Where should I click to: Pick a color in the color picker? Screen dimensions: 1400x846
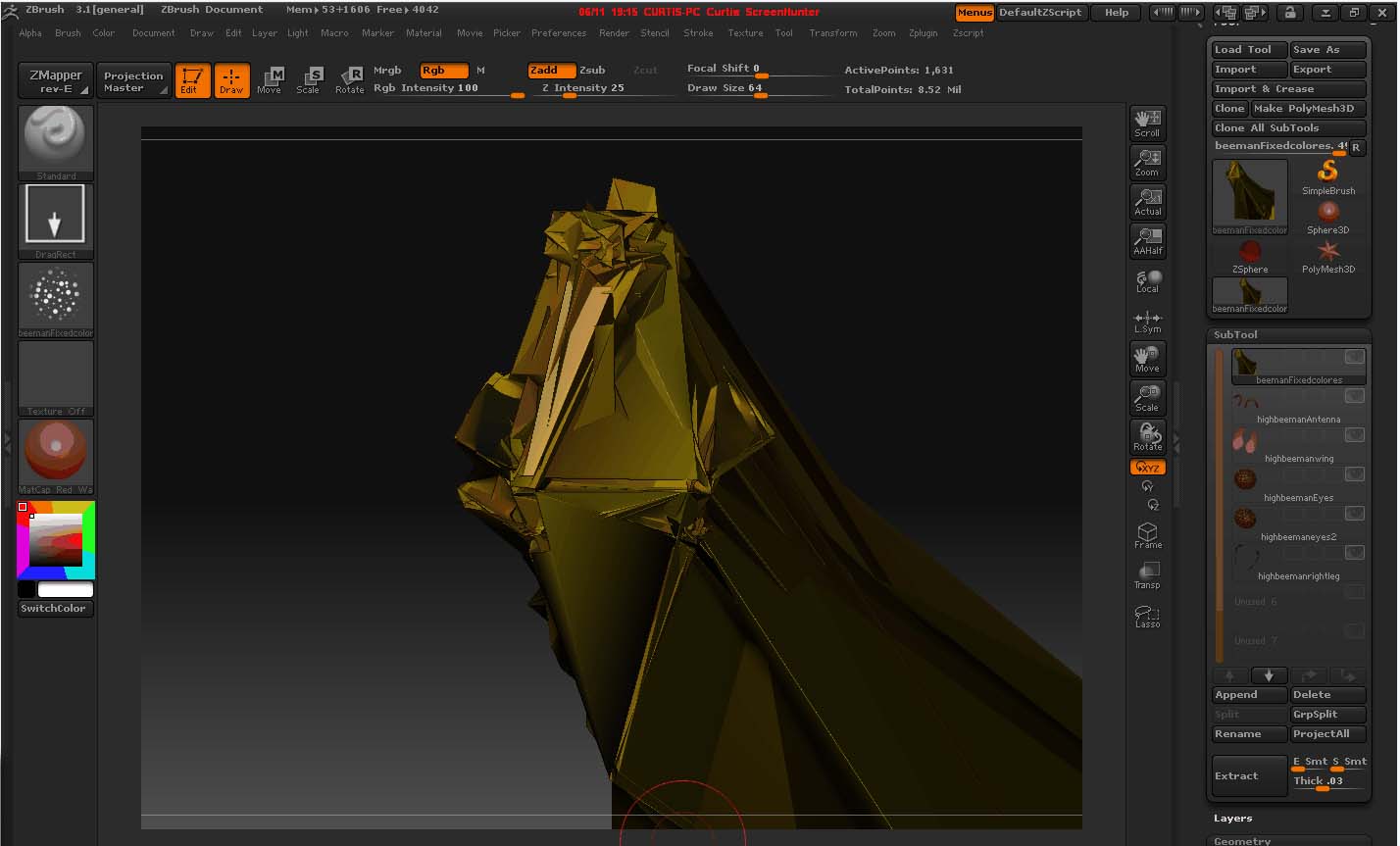(56, 540)
